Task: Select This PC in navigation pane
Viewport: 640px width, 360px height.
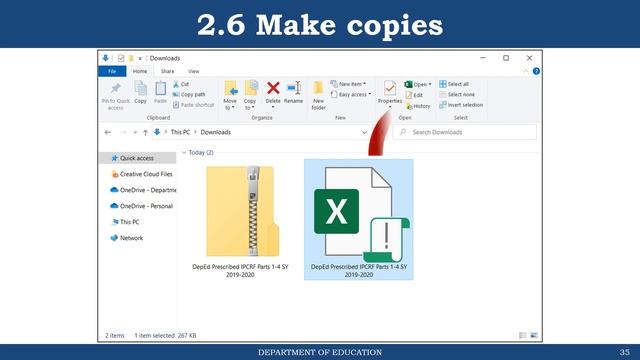Action: click(x=125, y=222)
